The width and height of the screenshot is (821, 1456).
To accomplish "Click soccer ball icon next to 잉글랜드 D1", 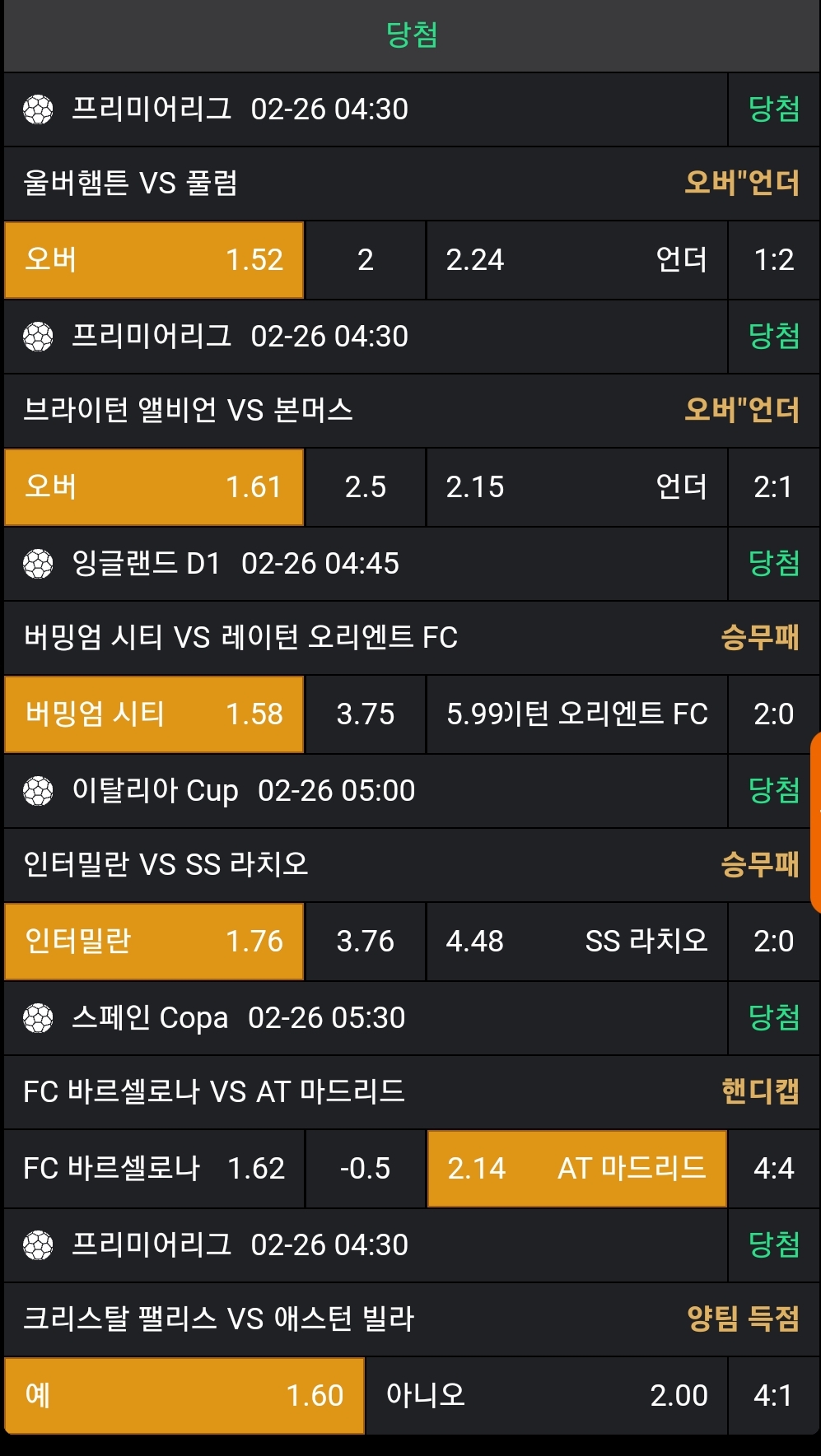I will (38, 564).
